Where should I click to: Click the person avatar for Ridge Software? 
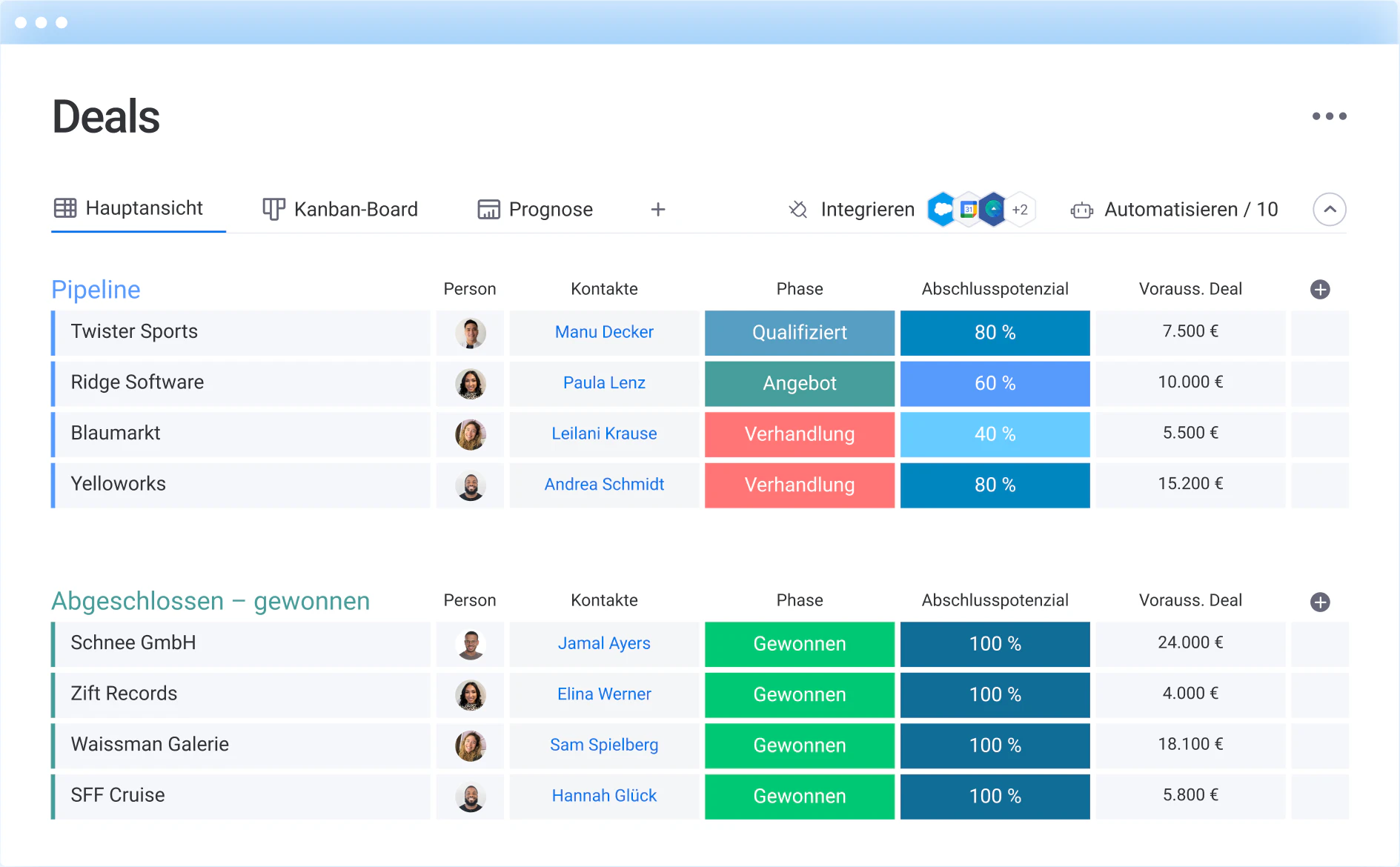(471, 384)
